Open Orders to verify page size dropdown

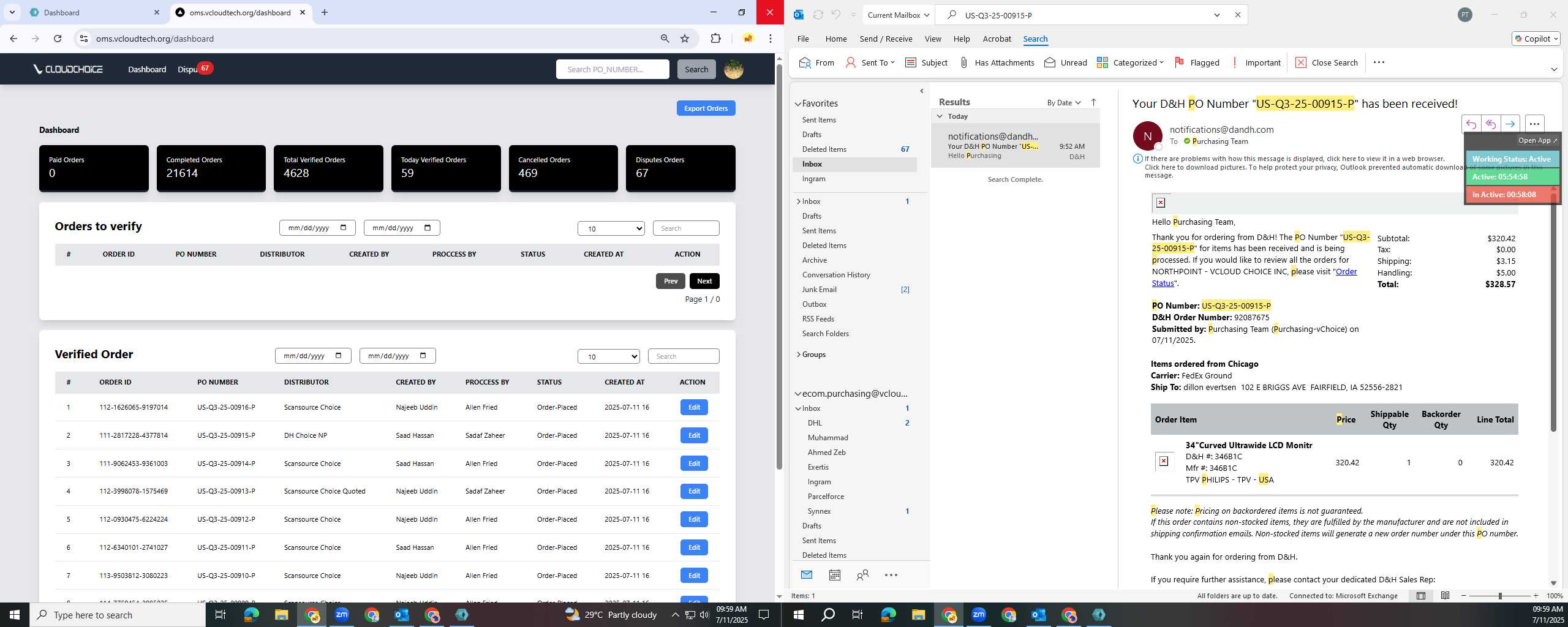[x=611, y=228]
